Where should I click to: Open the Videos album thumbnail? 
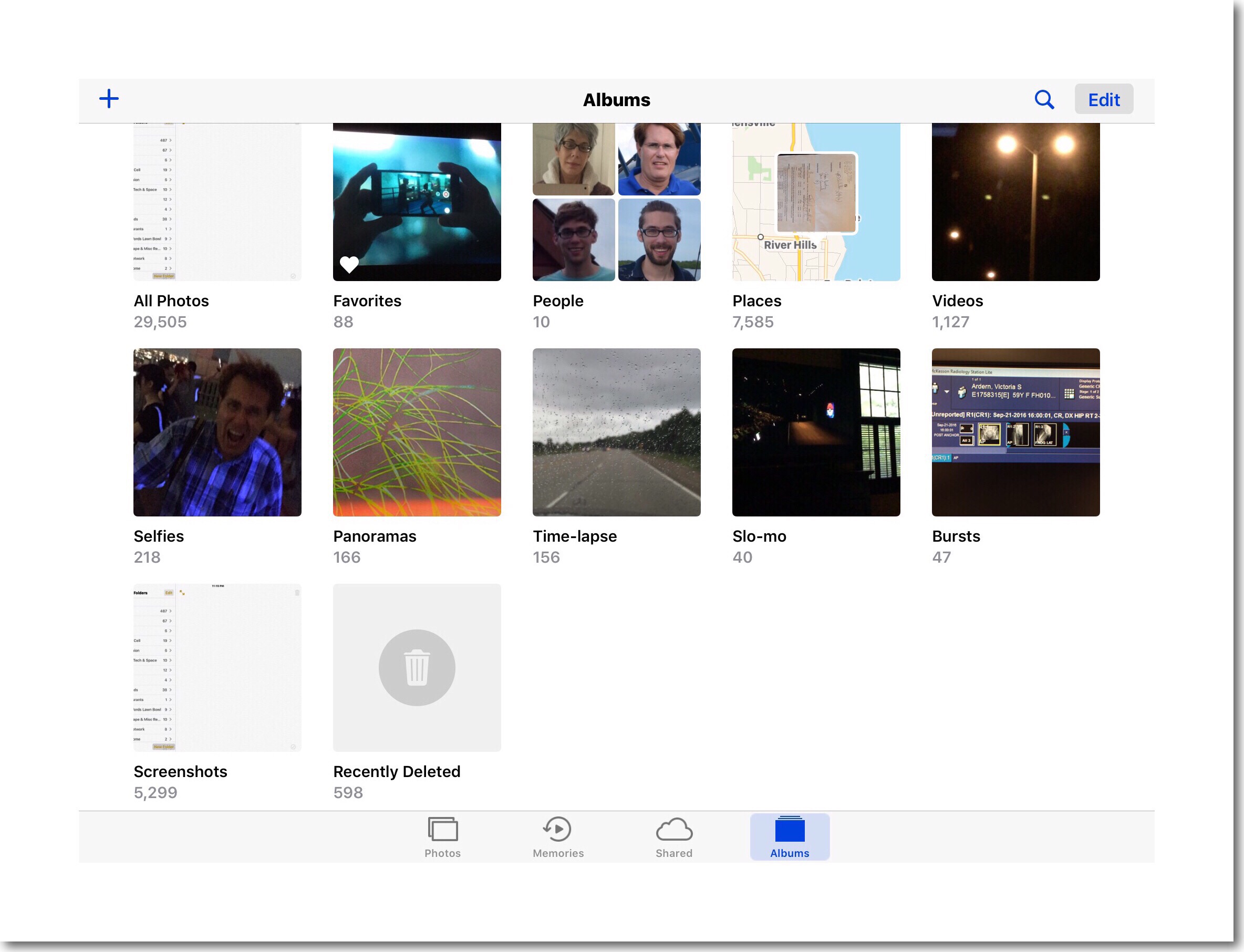pos(1015,201)
